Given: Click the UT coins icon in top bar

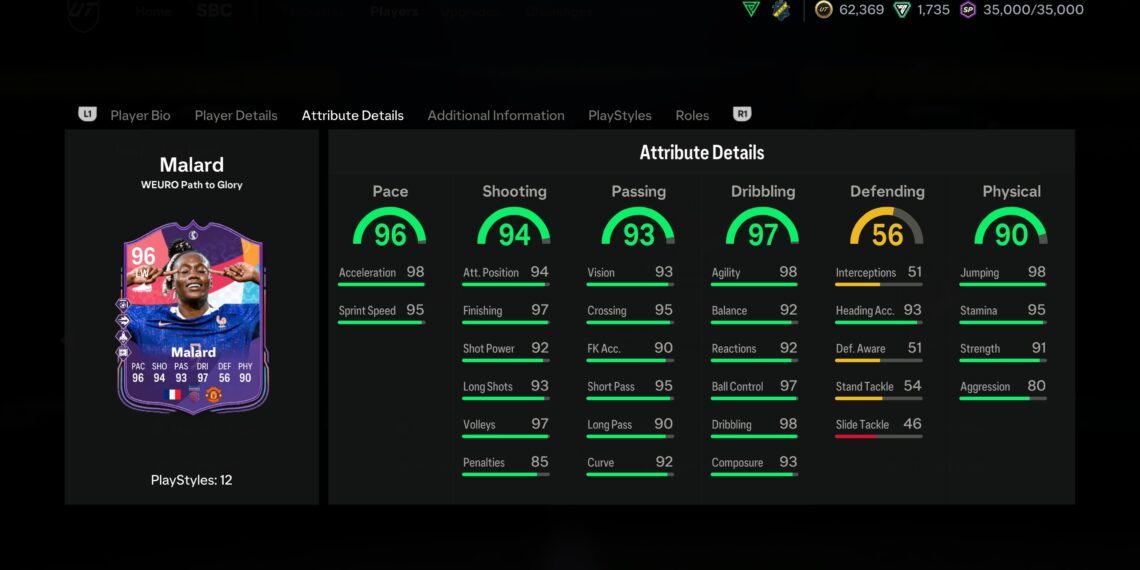Looking at the screenshot, I should tap(824, 10).
